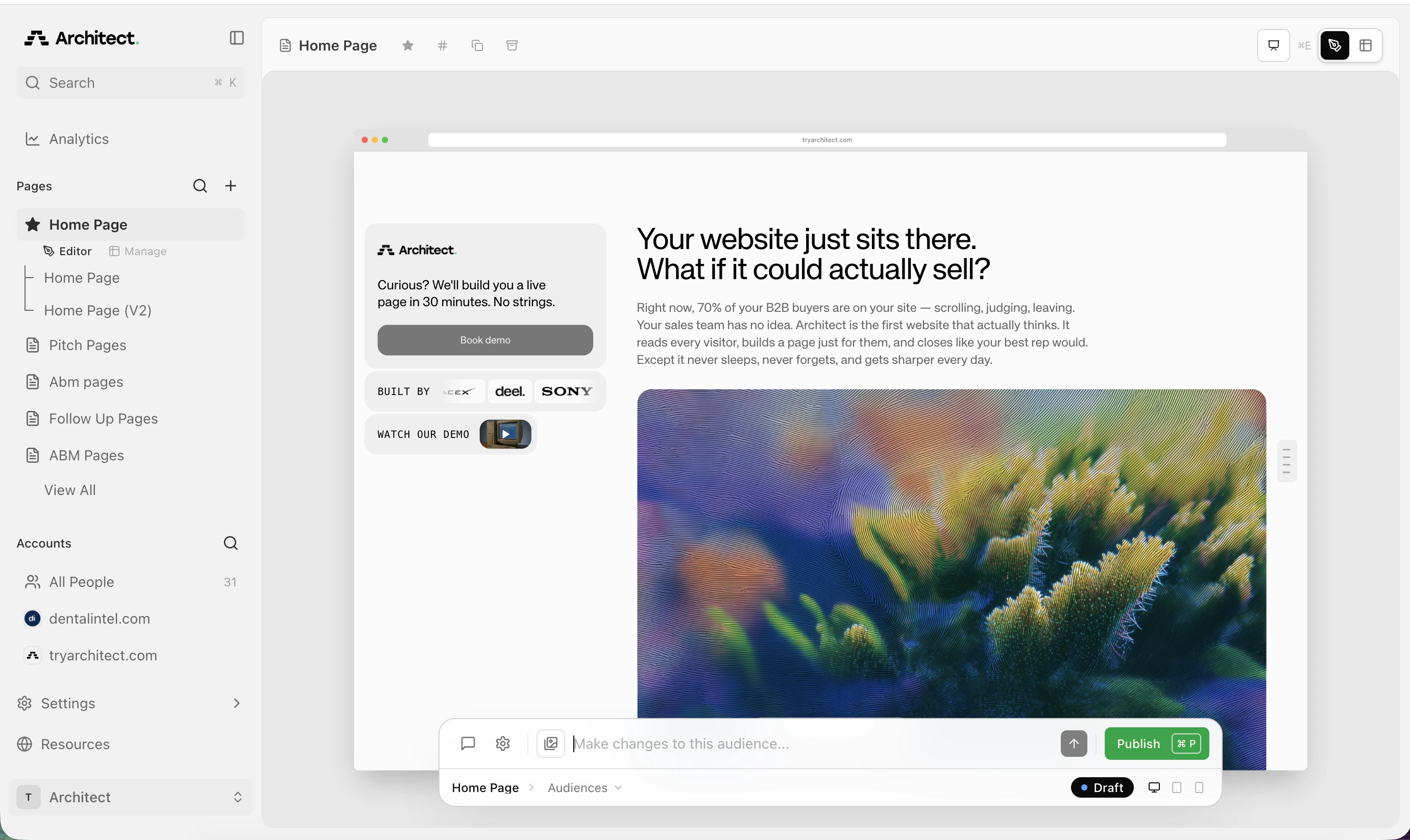Open the Home Page (V2) variant
The width and height of the screenshot is (1410, 840).
(98, 310)
